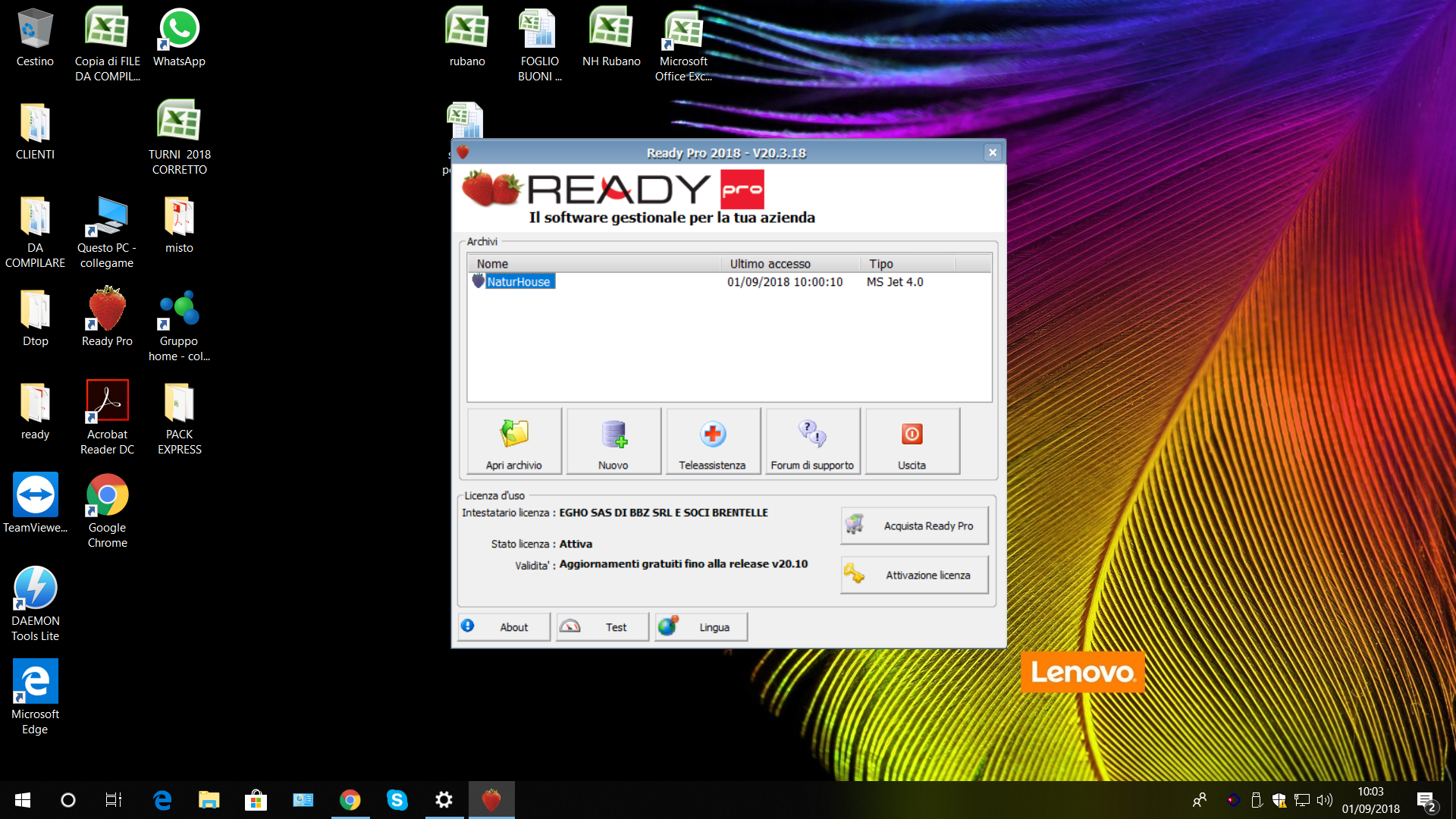Viewport: 1456px width, 819px height.
Task: Select the Copia di FILE DA COMPIL Excel file
Action: pos(107,44)
